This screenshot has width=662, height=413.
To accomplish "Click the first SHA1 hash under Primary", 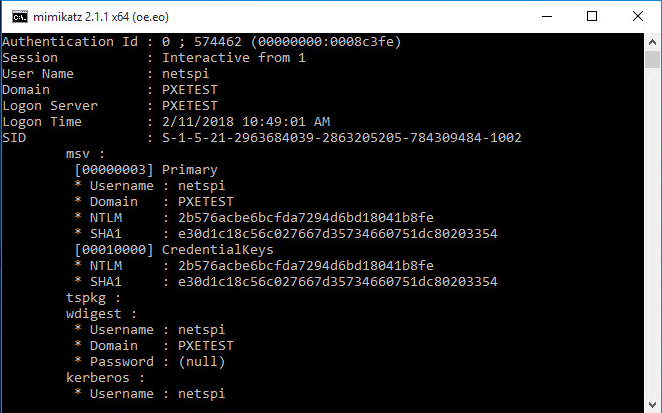I will click(338, 234).
